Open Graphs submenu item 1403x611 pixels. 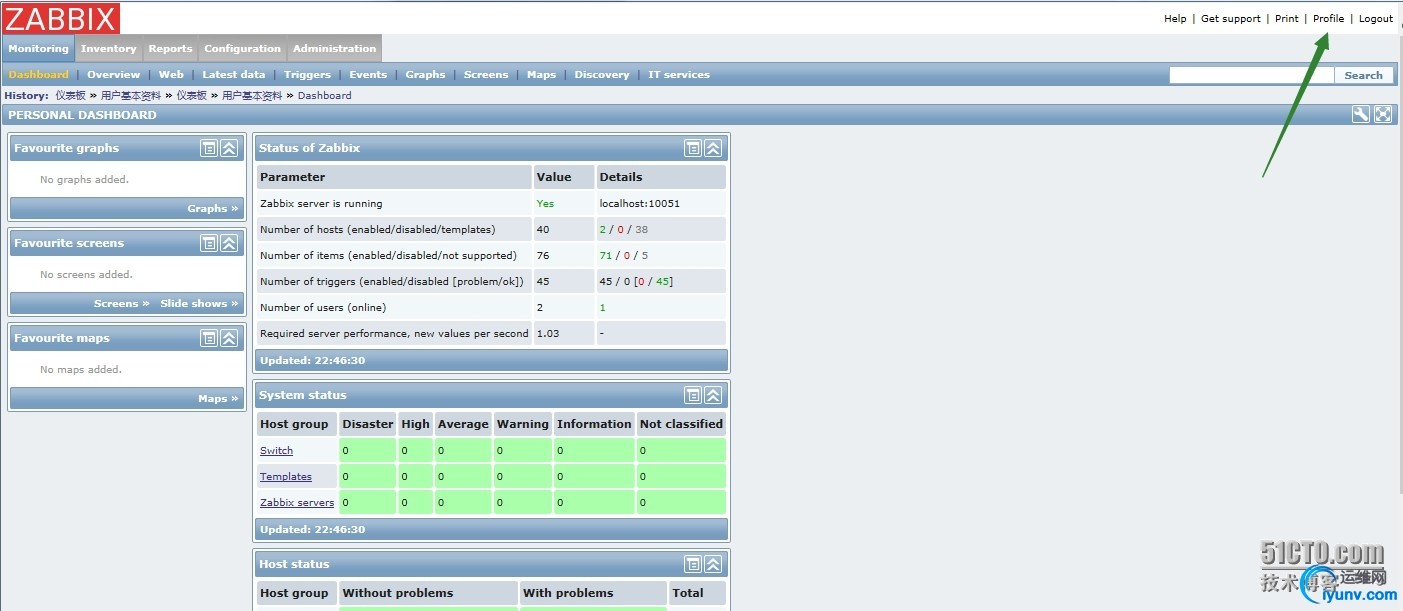tap(425, 75)
